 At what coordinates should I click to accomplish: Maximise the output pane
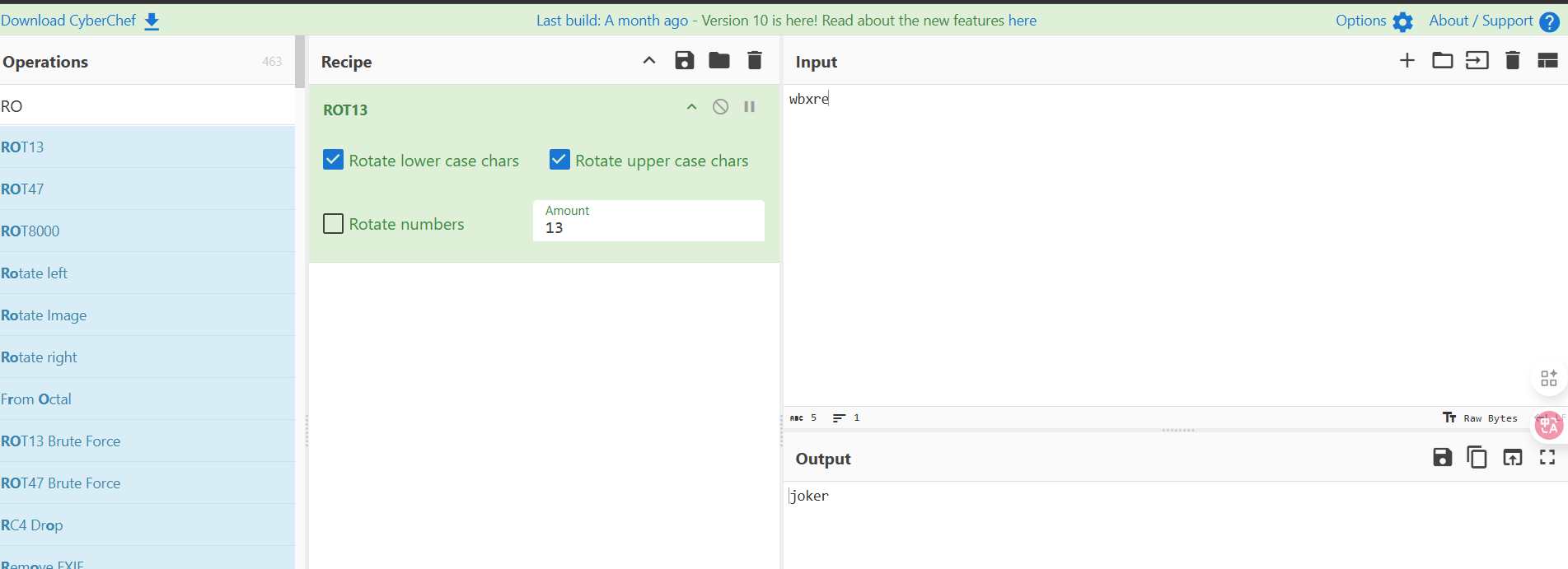[x=1547, y=457]
